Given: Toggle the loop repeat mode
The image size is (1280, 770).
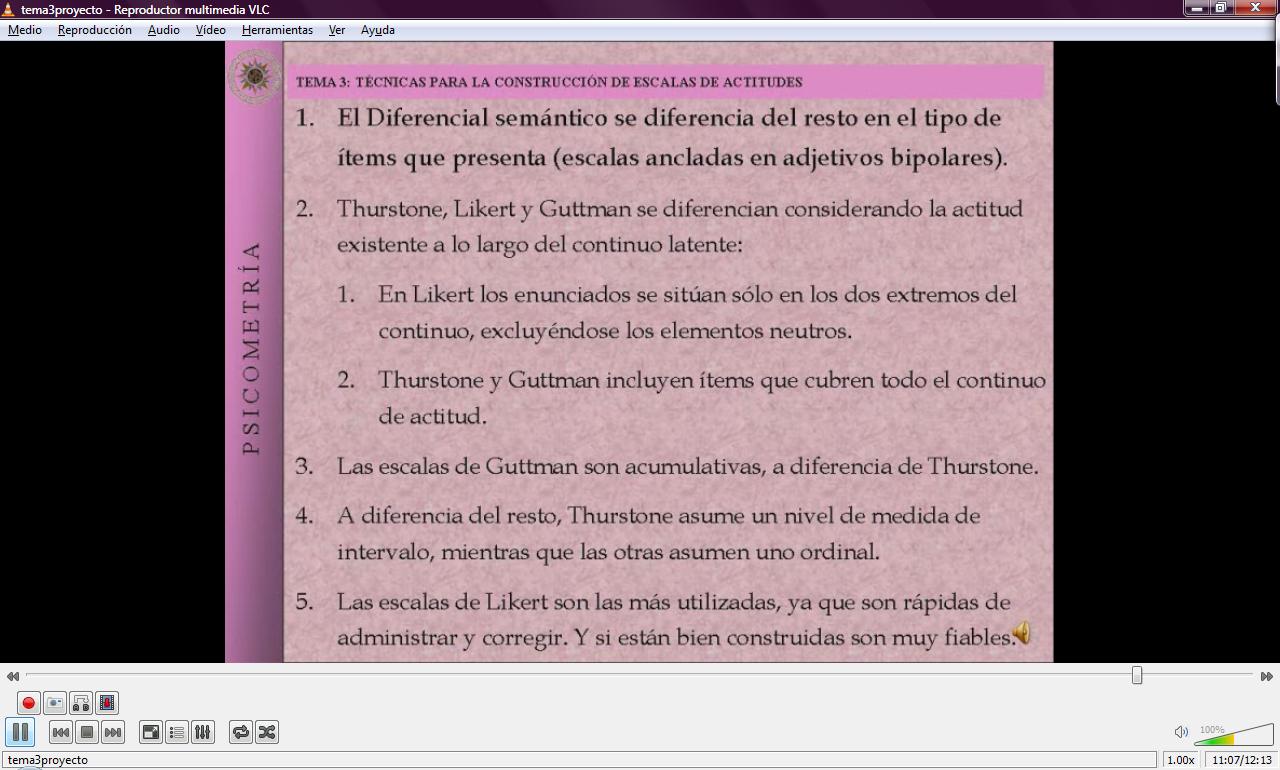Looking at the screenshot, I should (x=241, y=733).
